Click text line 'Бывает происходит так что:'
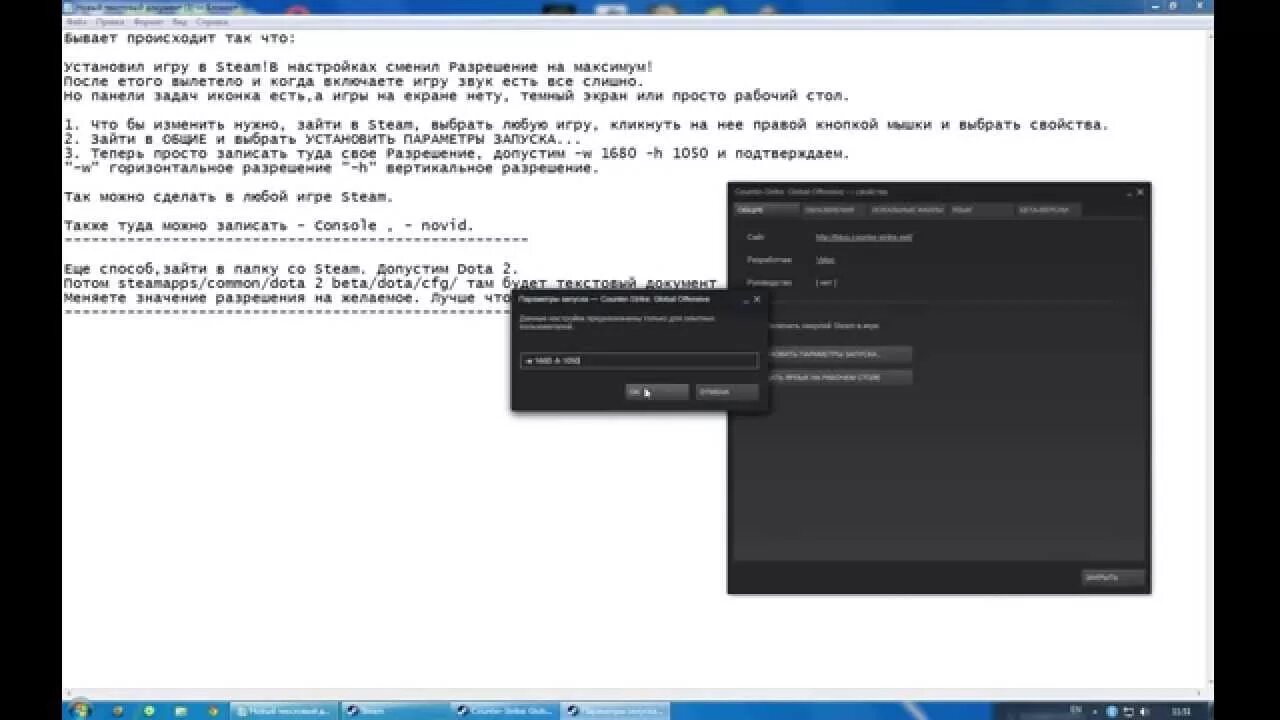 click(180, 39)
